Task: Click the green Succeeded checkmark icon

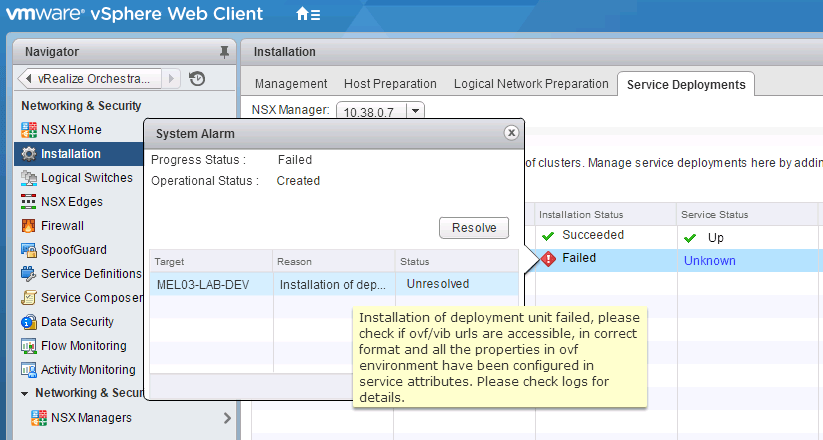Action: 548,236
